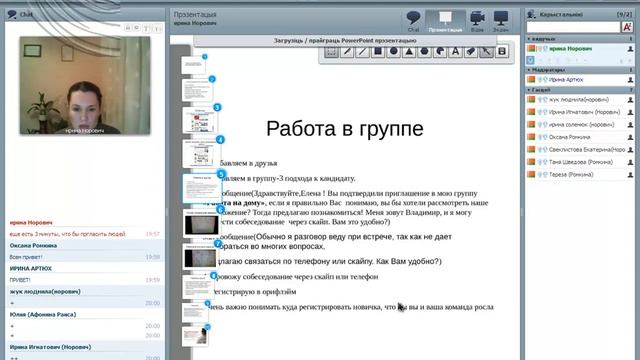Click chat message 'Всем привет!'
The width and height of the screenshot is (640, 360).
pos(26,257)
